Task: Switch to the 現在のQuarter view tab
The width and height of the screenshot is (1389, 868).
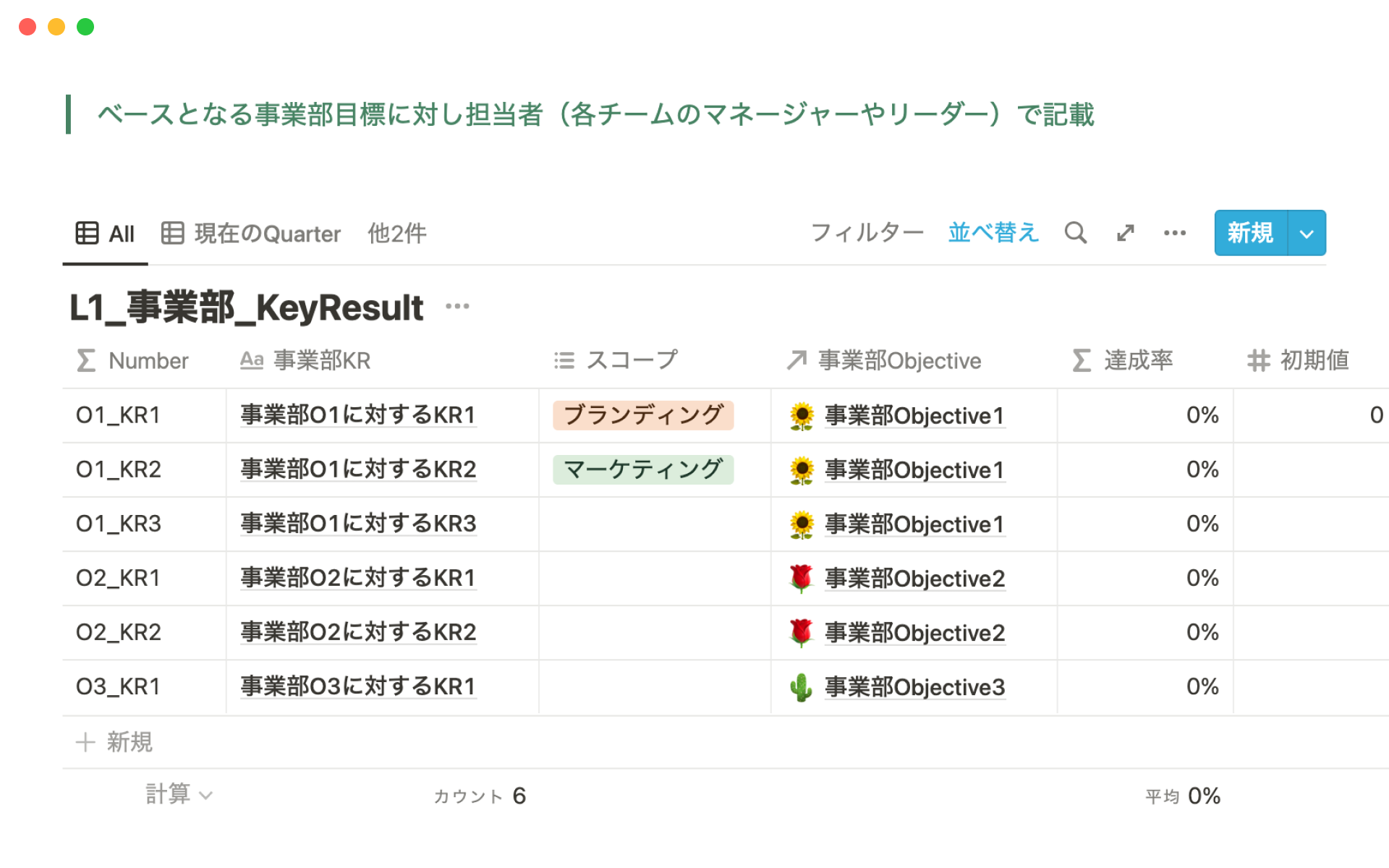Action: pos(251,234)
